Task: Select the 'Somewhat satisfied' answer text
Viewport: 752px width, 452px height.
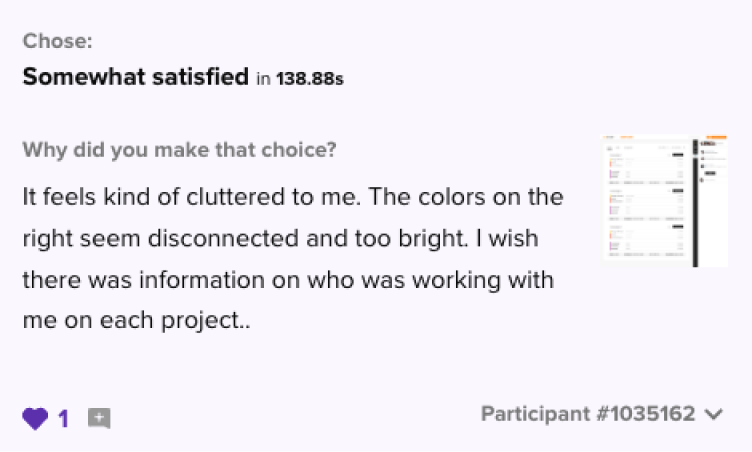Action: pos(136,77)
